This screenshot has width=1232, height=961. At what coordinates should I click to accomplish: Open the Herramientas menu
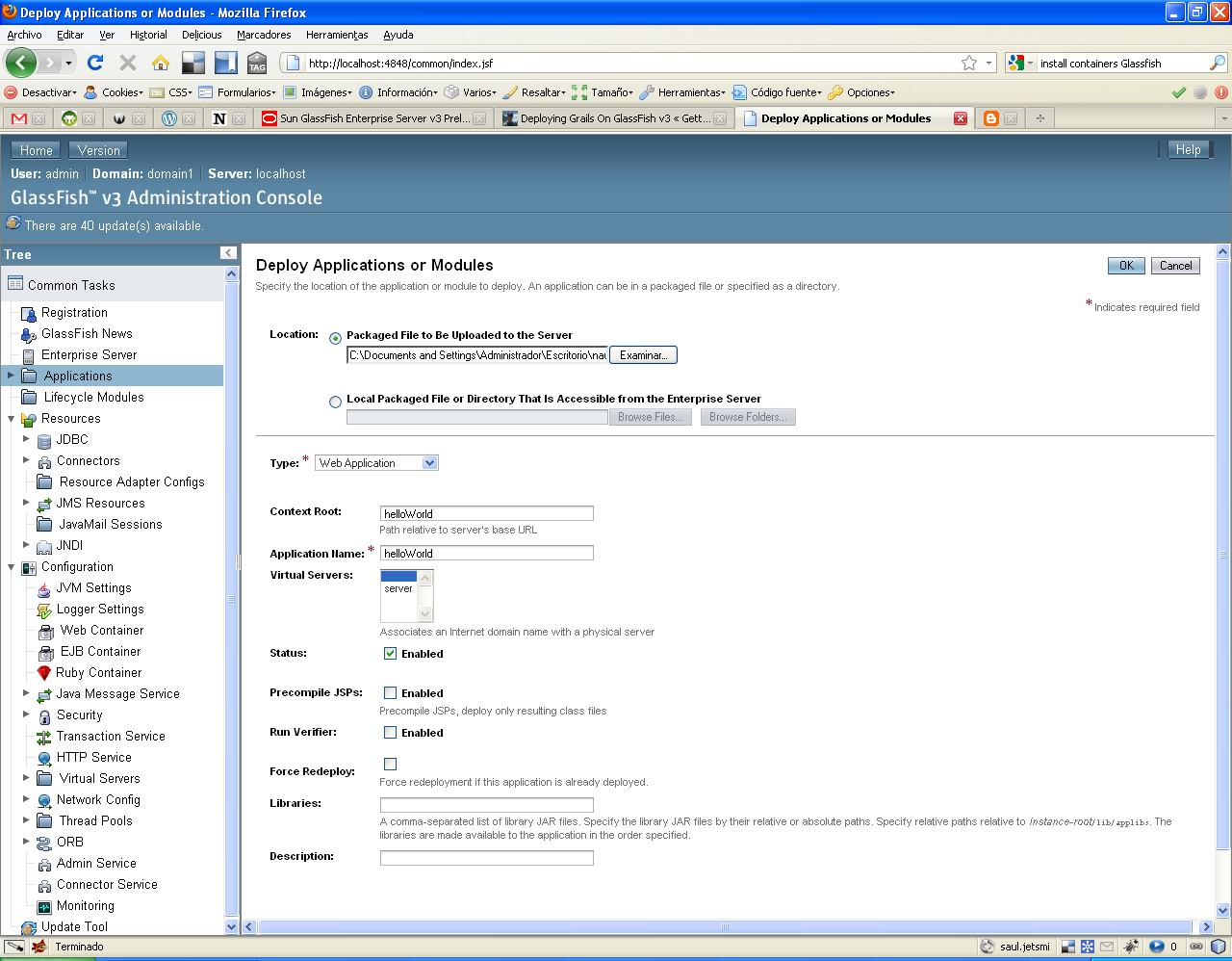(x=337, y=35)
